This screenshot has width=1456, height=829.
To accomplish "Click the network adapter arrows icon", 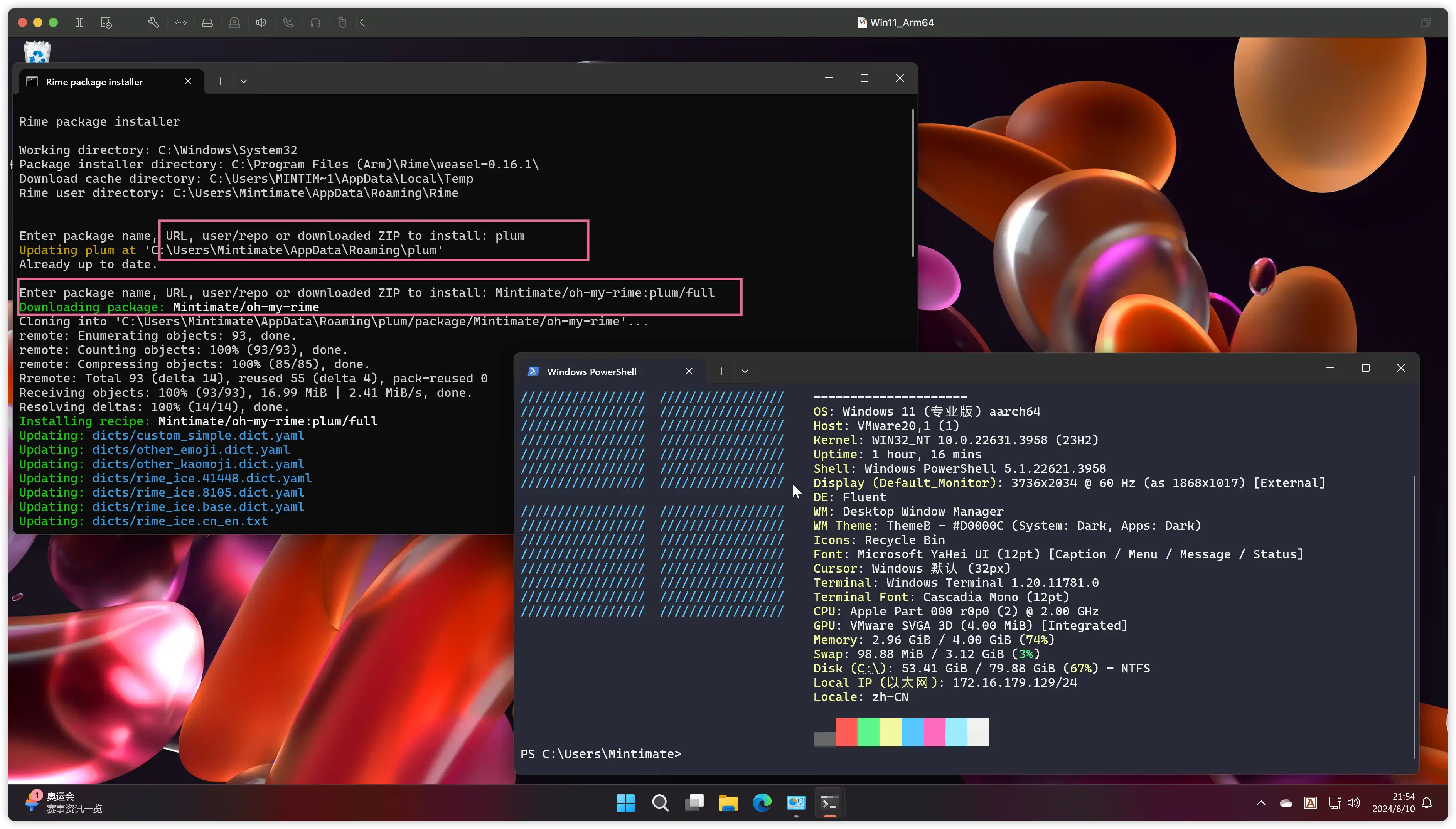I will (180, 22).
